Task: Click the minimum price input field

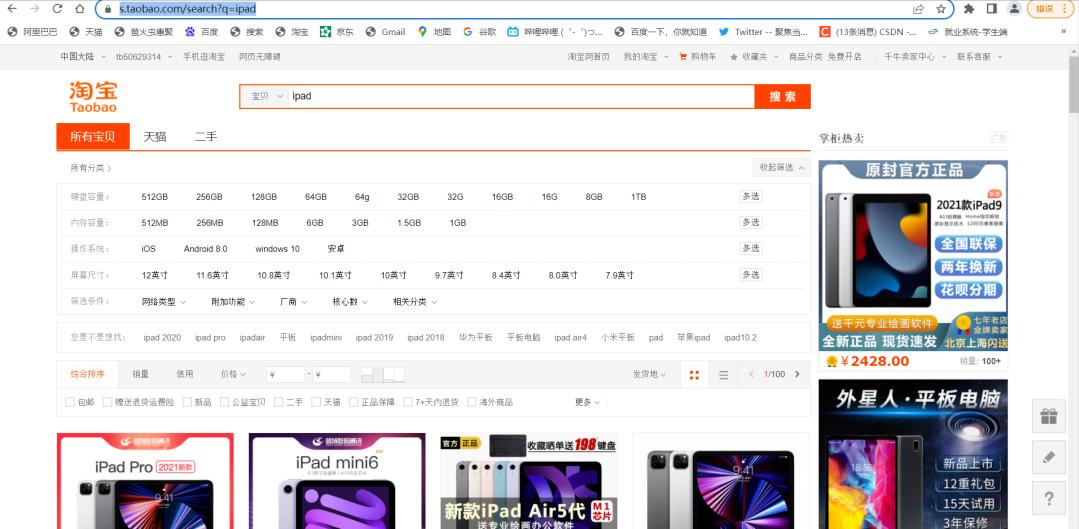Action: (286, 375)
